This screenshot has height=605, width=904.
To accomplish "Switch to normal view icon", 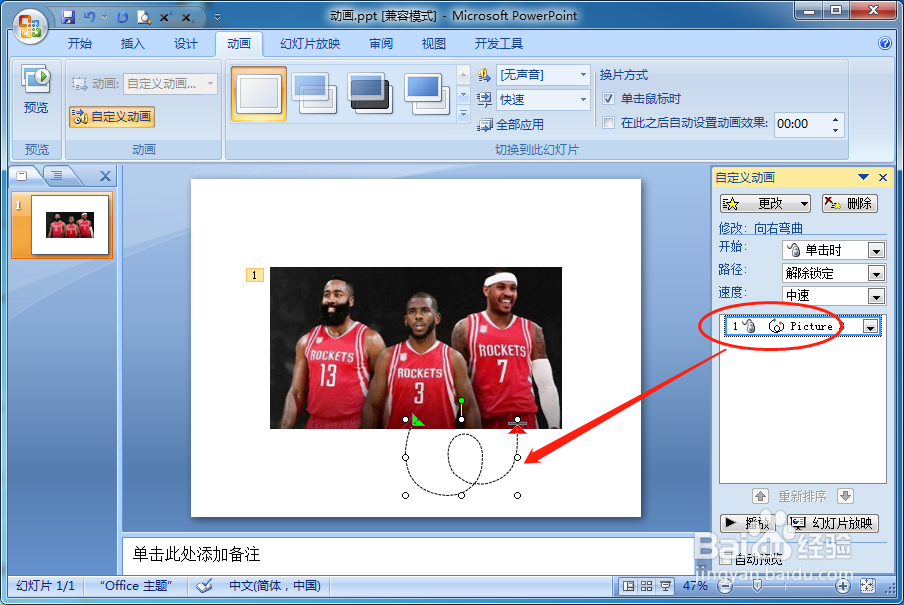I will click(x=628, y=586).
